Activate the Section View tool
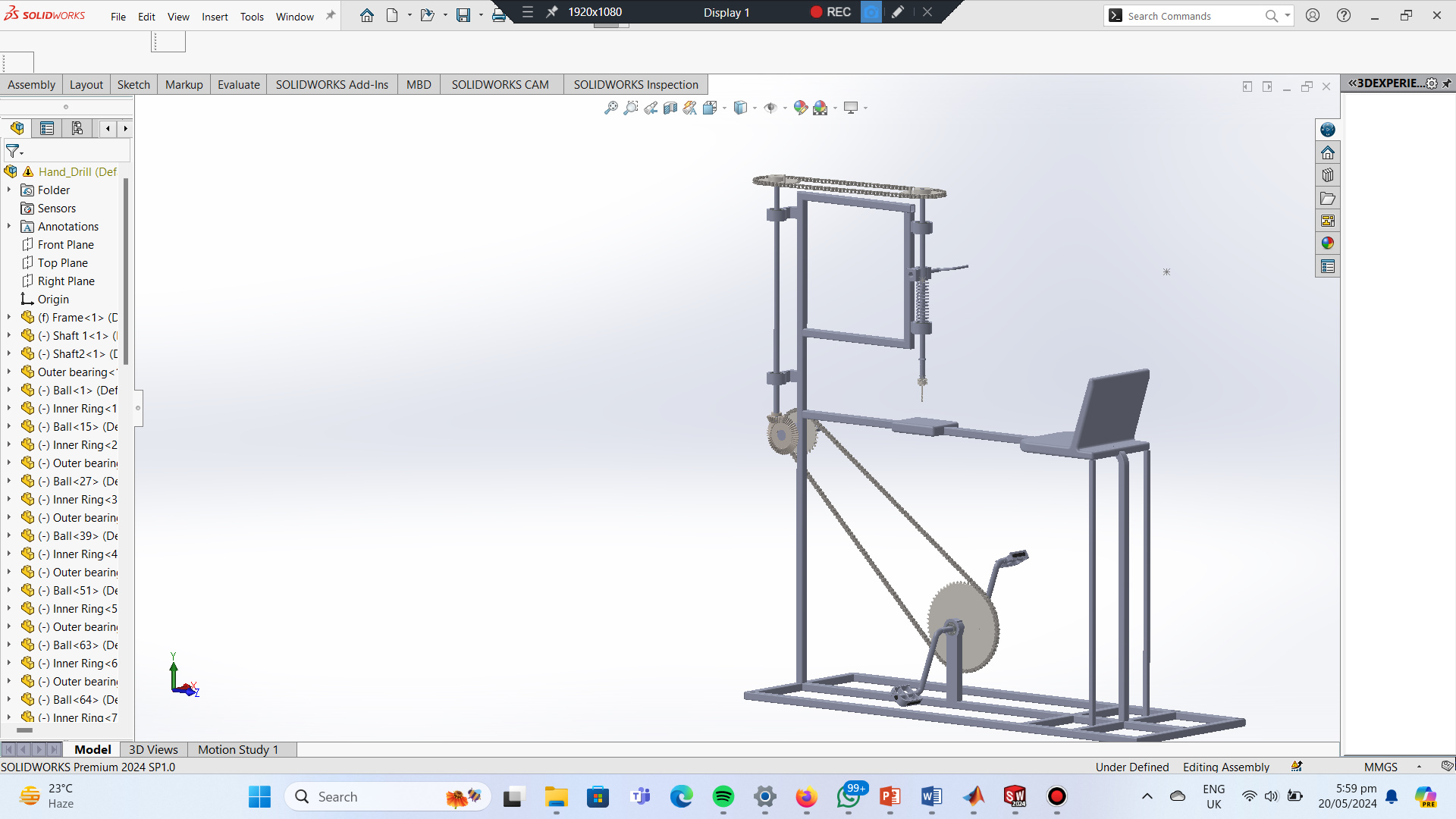The image size is (1456, 819). click(670, 108)
